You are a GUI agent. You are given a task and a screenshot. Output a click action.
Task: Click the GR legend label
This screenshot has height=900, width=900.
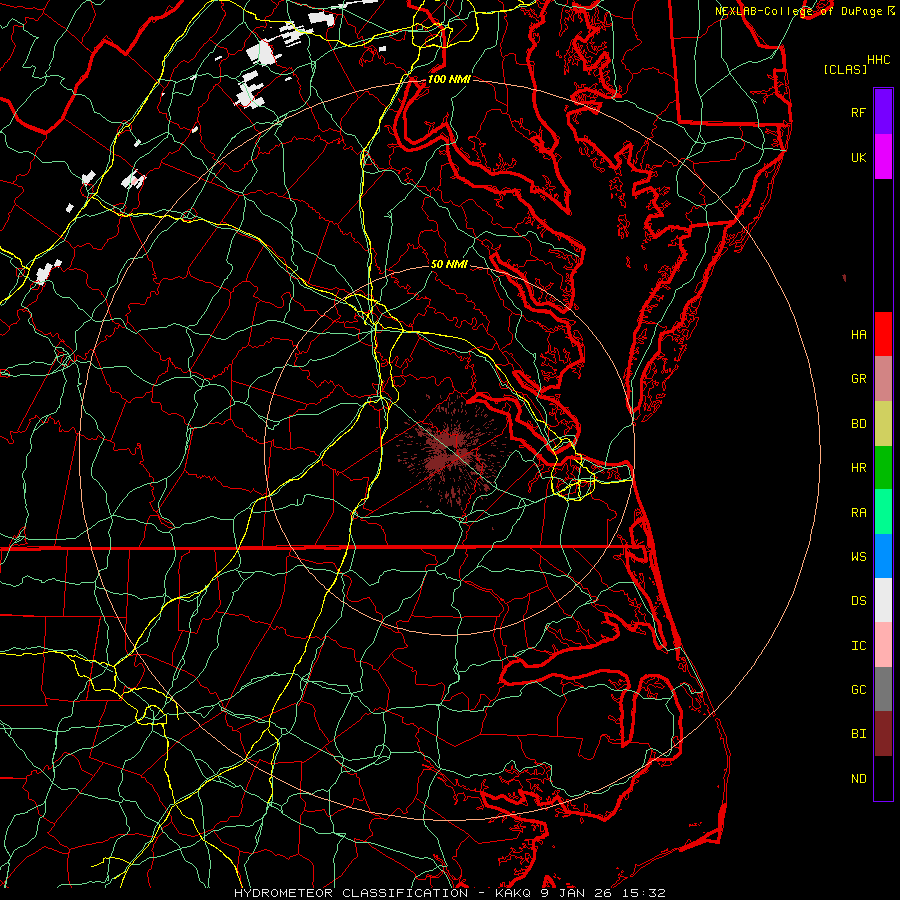click(x=858, y=379)
